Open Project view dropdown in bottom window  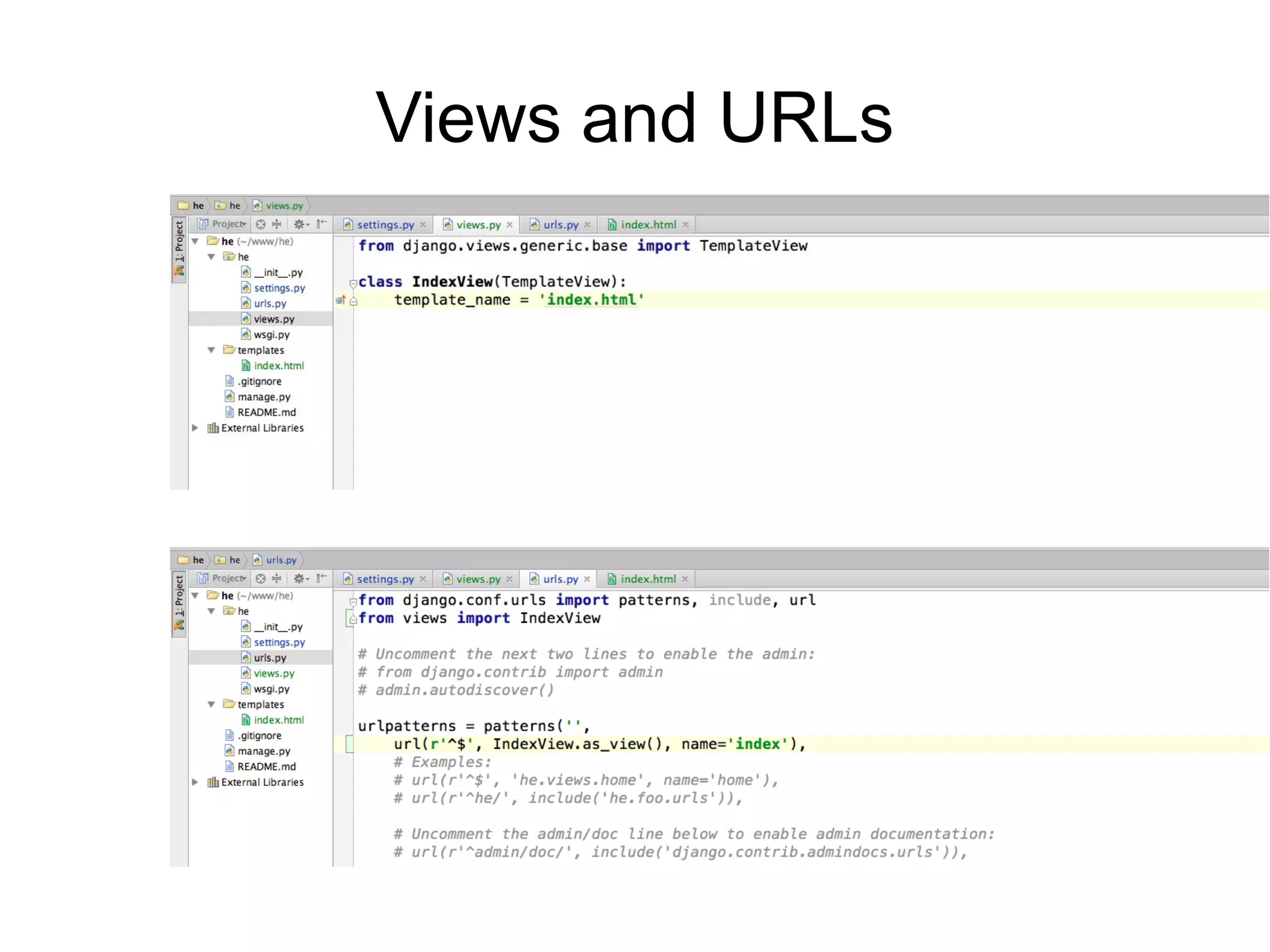click(222, 579)
